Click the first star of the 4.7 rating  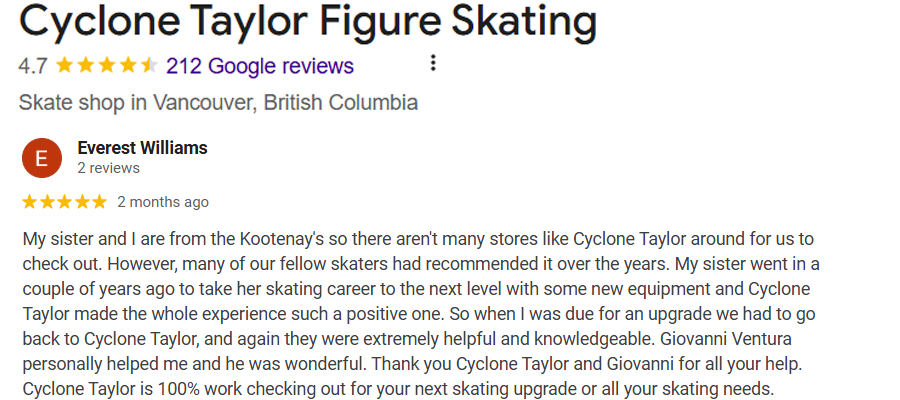tap(65, 66)
